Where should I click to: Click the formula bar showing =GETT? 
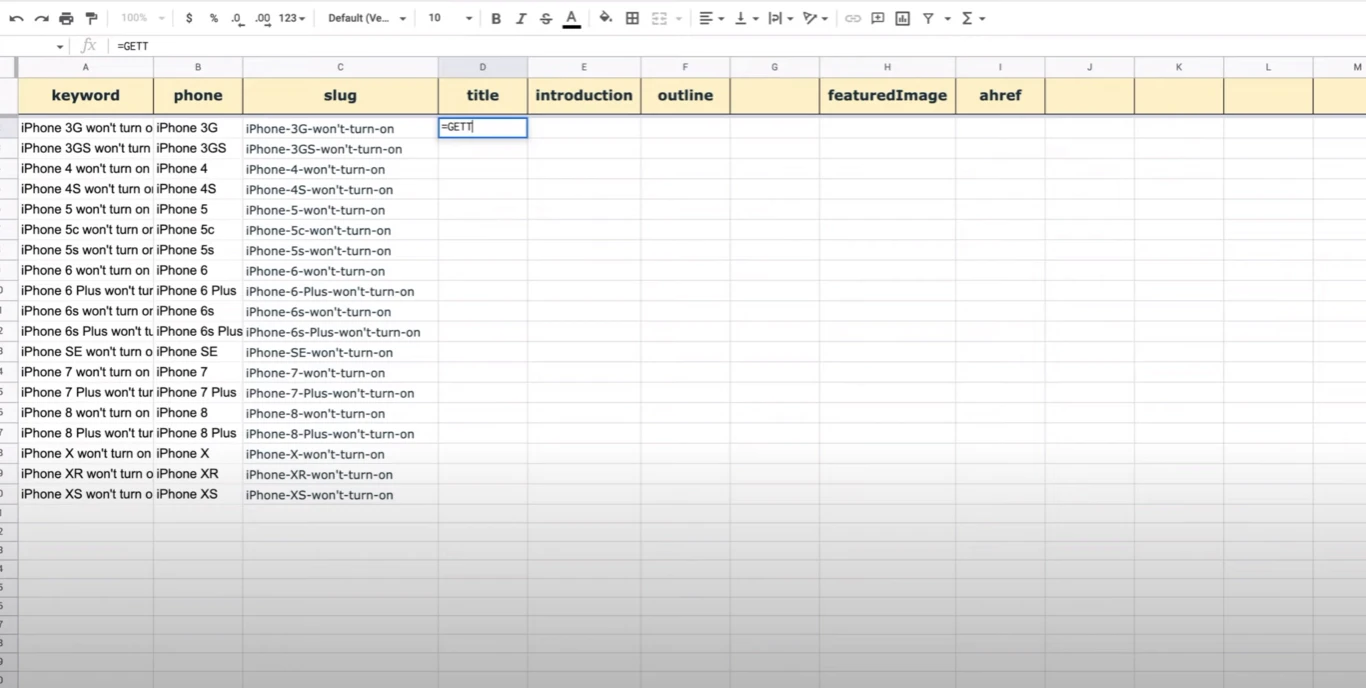738,46
